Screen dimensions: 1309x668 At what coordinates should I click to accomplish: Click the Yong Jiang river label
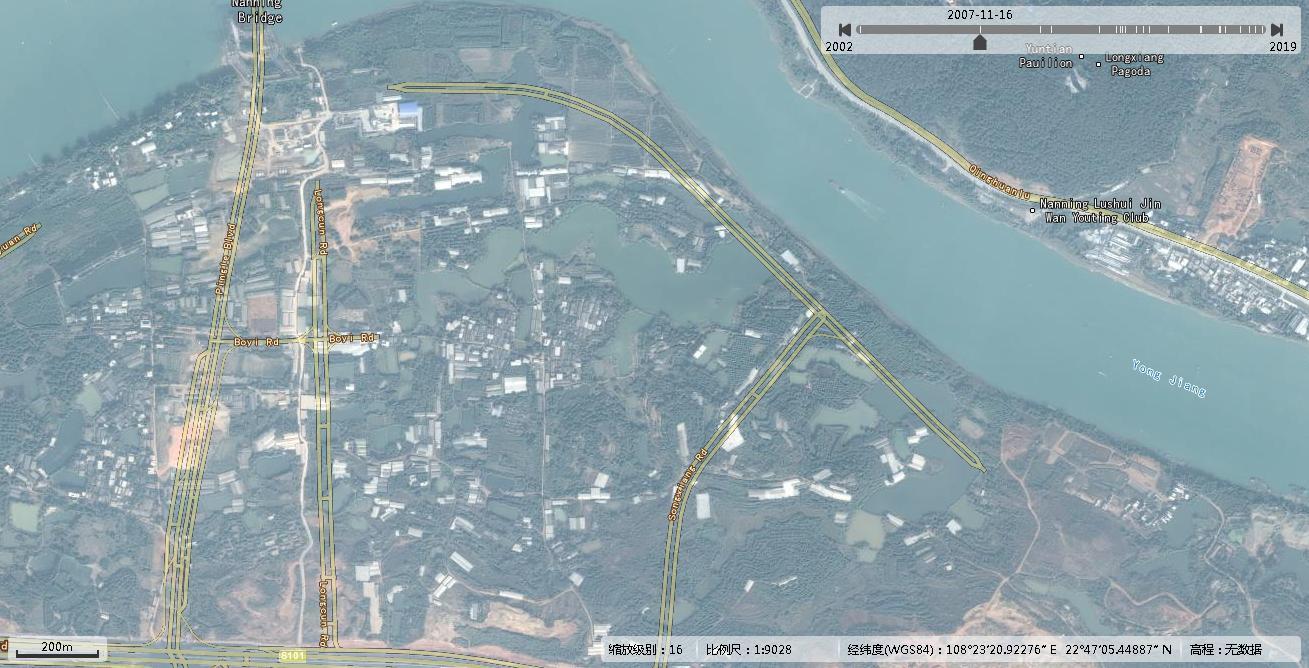tap(1169, 378)
